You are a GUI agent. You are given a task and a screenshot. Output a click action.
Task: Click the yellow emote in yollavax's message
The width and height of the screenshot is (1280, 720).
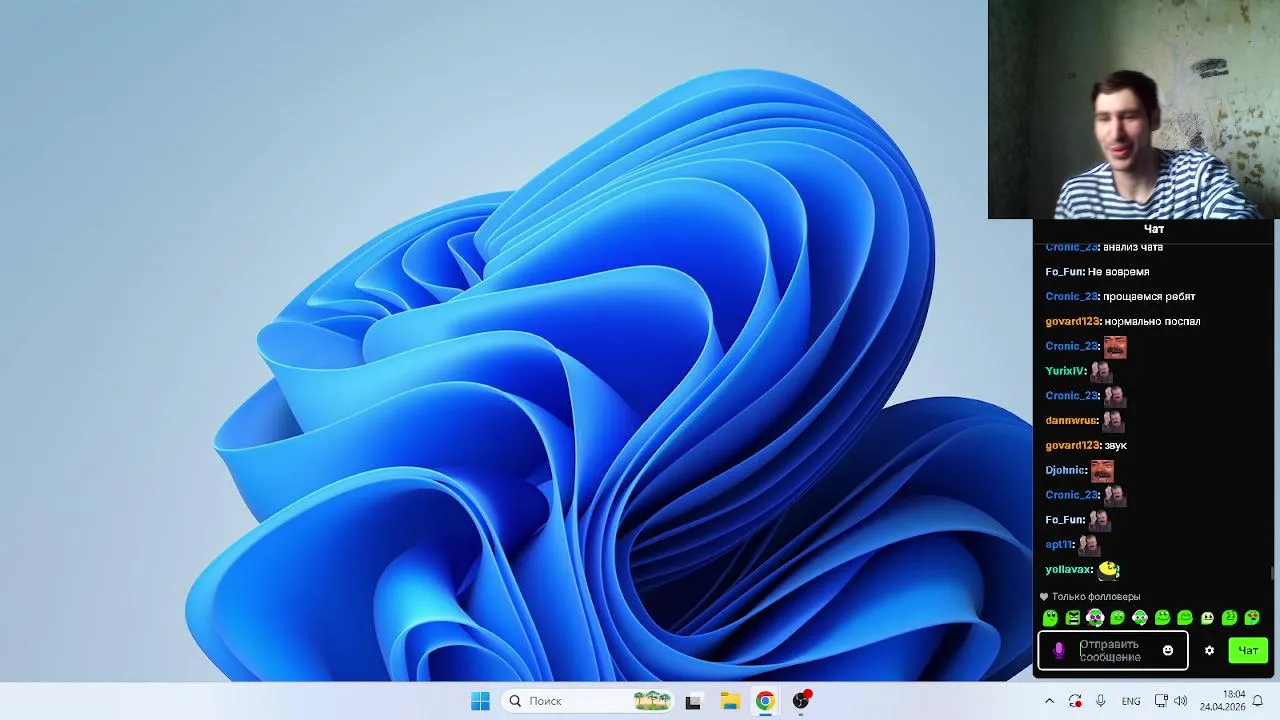1108,570
